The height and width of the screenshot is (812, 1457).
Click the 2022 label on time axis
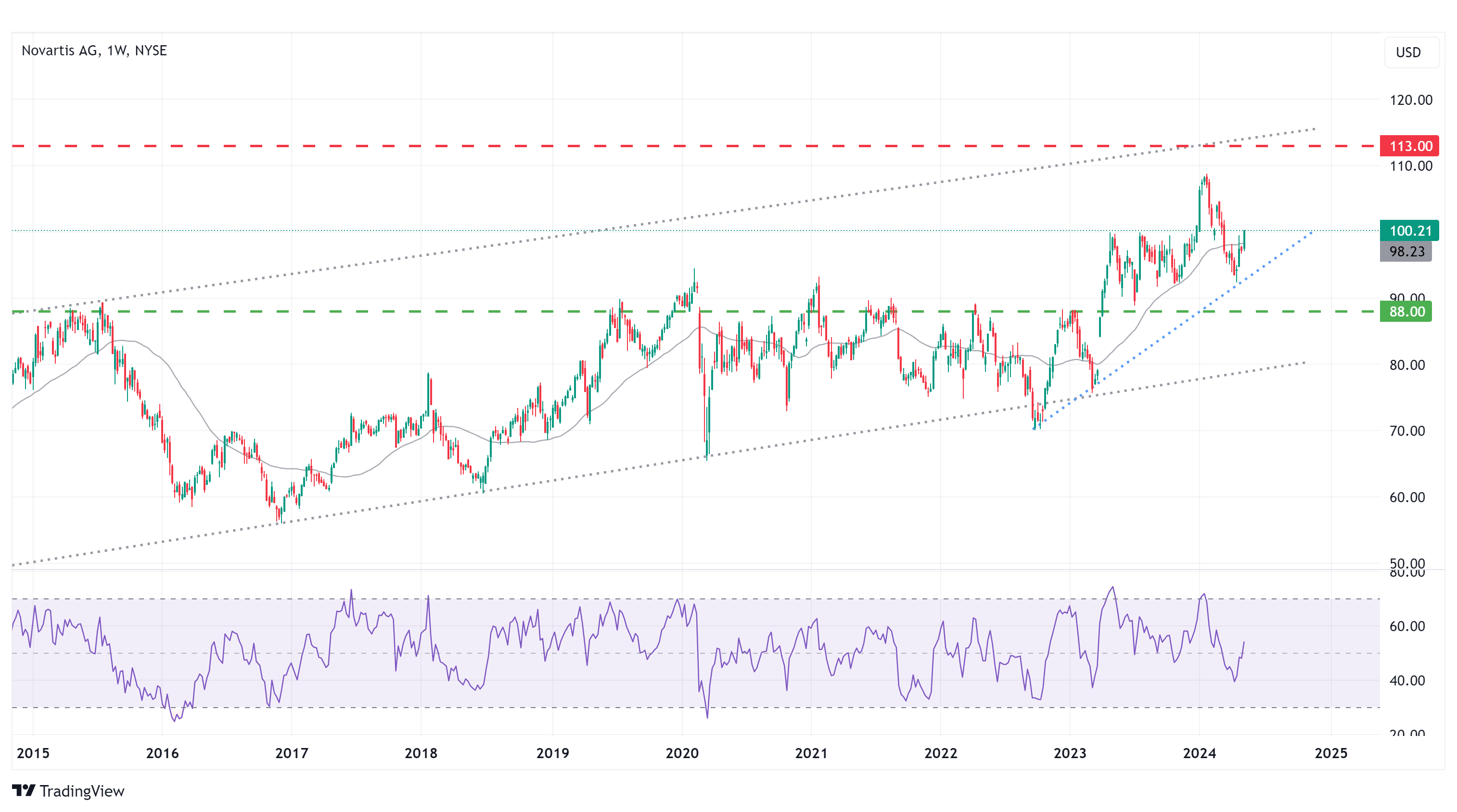point(941,753)
